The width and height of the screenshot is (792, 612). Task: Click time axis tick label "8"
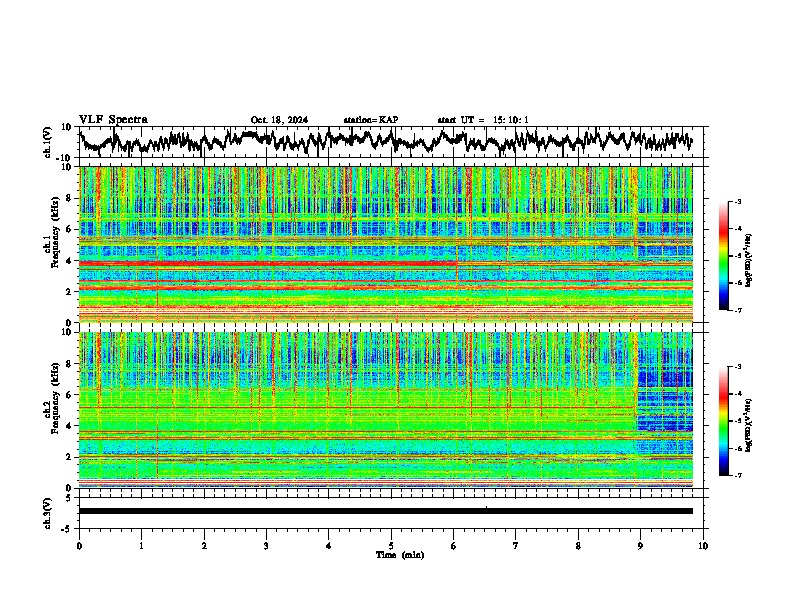578,546
